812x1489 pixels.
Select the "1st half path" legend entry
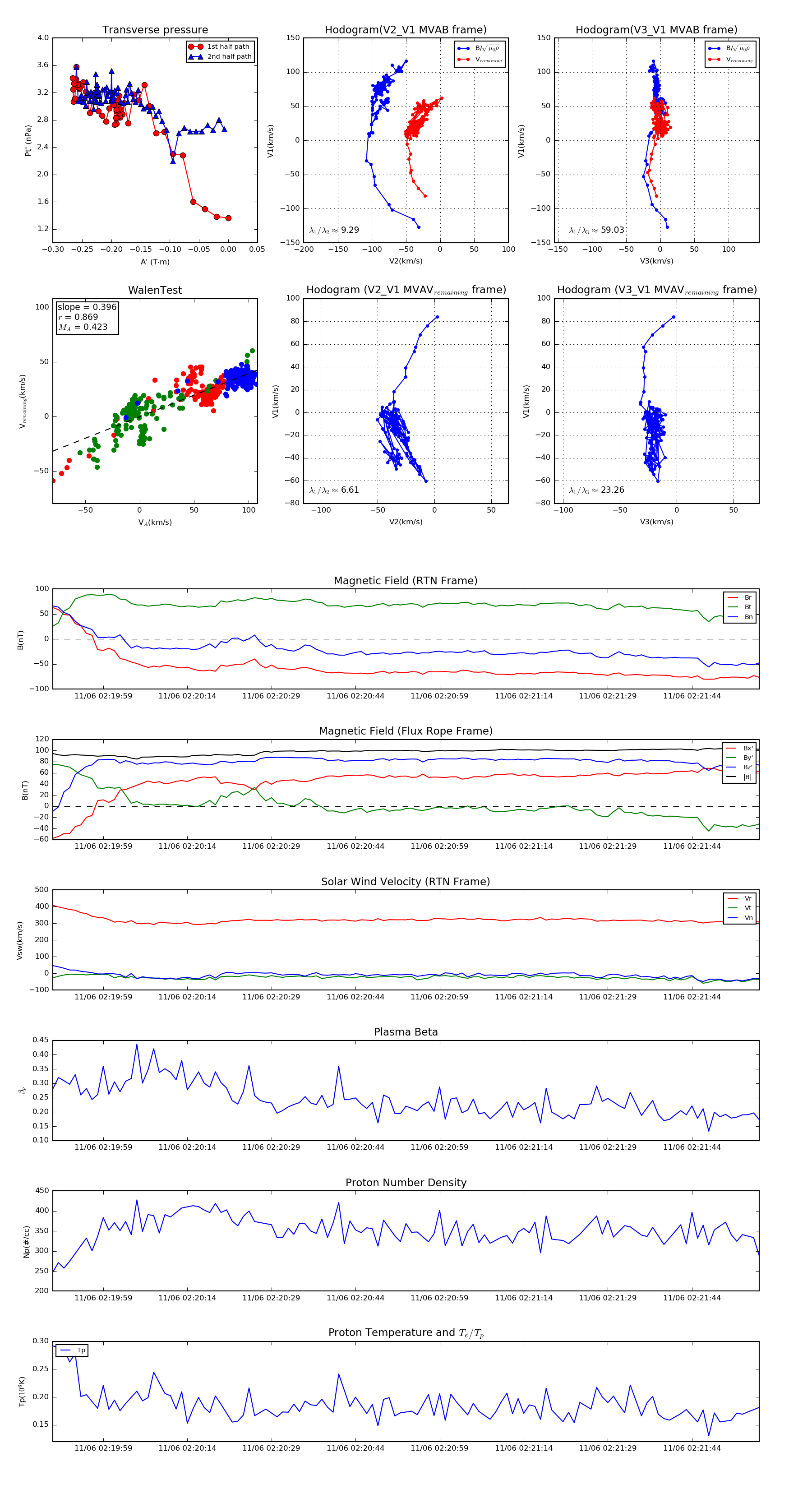click(220, 47)
